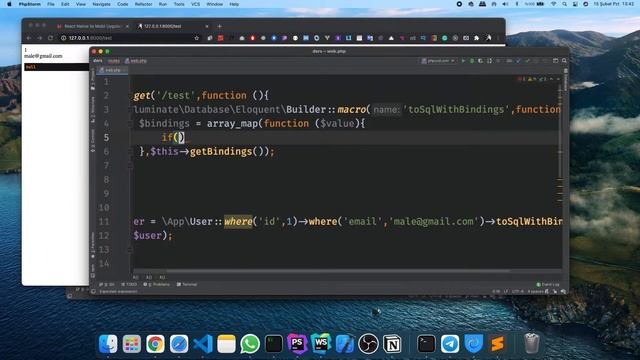640x360 pixels.
Task: Open Launchpad from the dock
Action: point(132,344)
